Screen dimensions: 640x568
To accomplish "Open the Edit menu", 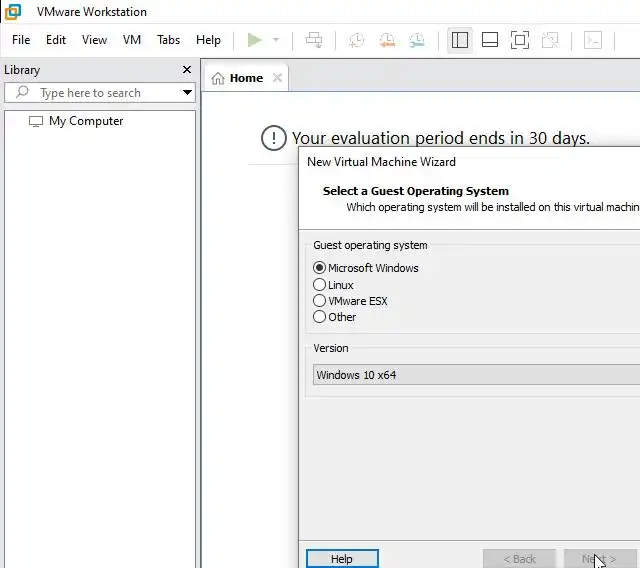I will pos(56,40).
